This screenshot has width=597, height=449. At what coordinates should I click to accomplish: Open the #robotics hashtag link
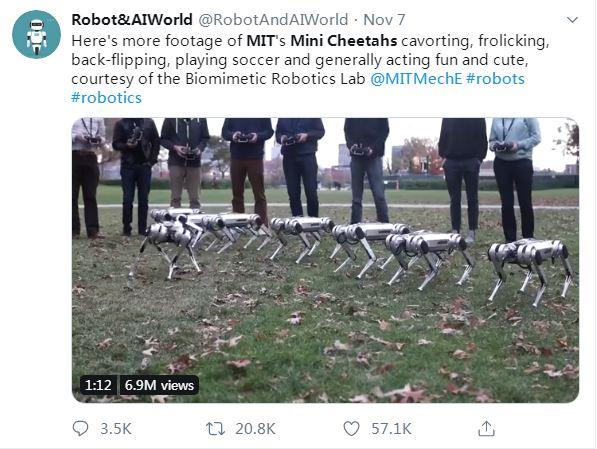pos(106,98)
